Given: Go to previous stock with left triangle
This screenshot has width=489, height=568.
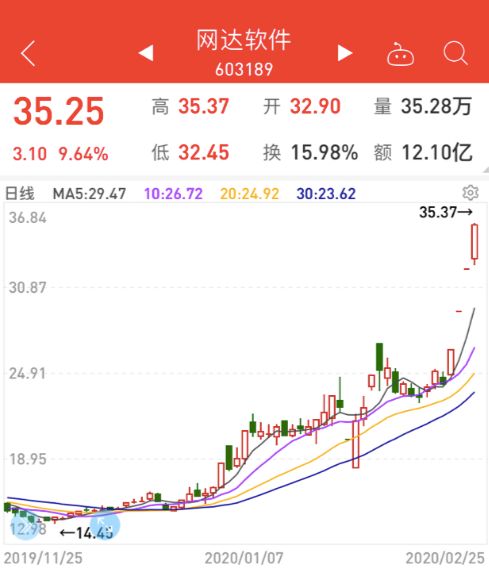Looking at the screenshot, I should [146, 53].
